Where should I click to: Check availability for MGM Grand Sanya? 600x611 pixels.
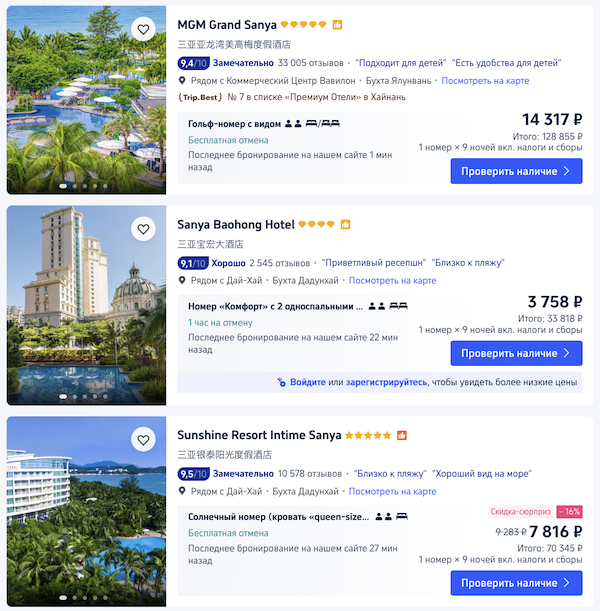coord(516,171)
